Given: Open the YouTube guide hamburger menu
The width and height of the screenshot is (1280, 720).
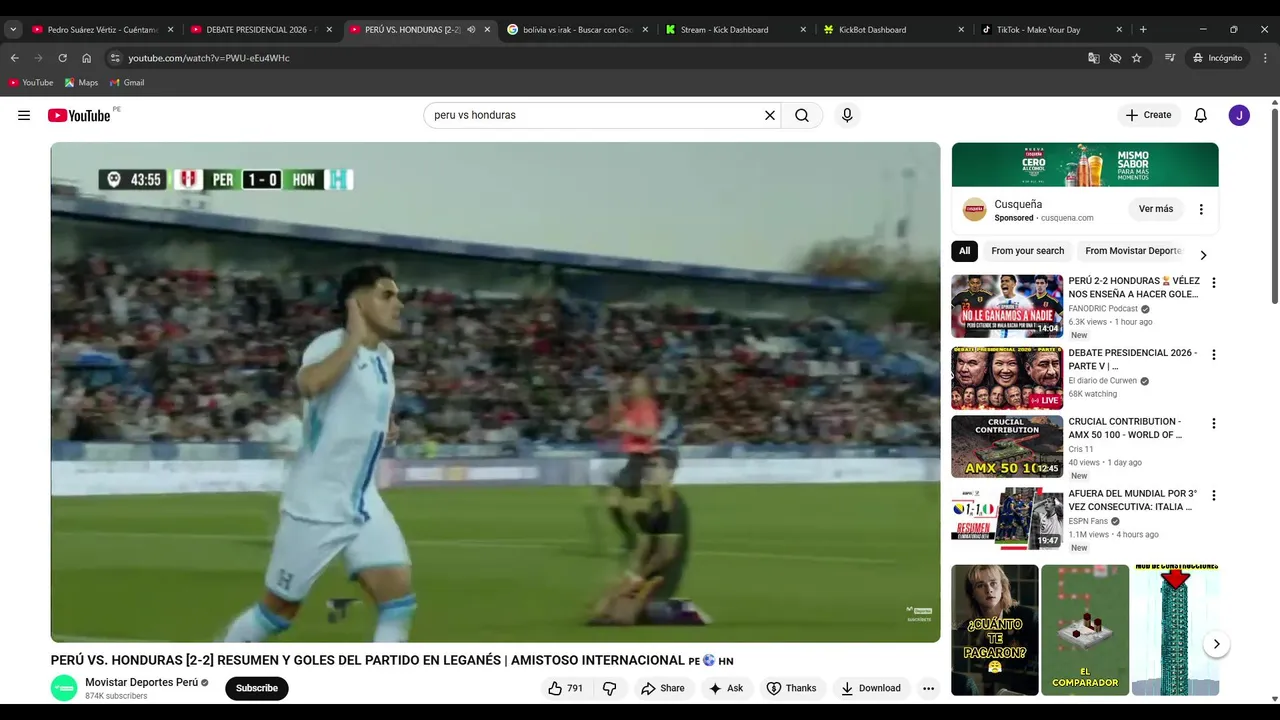Looking at the screenshot, I should (x=24, y=115).
